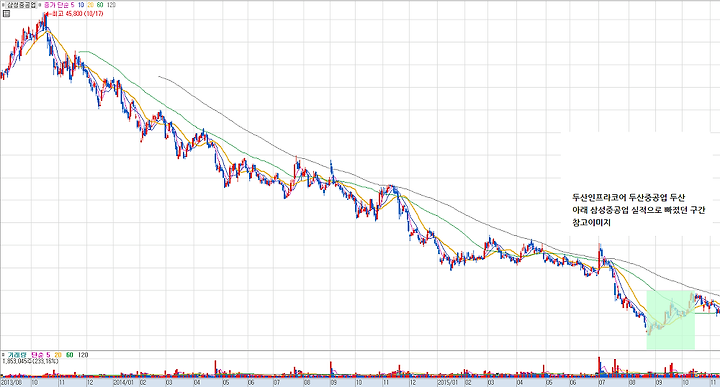Open the table icon below the stock name

(6, 13)
